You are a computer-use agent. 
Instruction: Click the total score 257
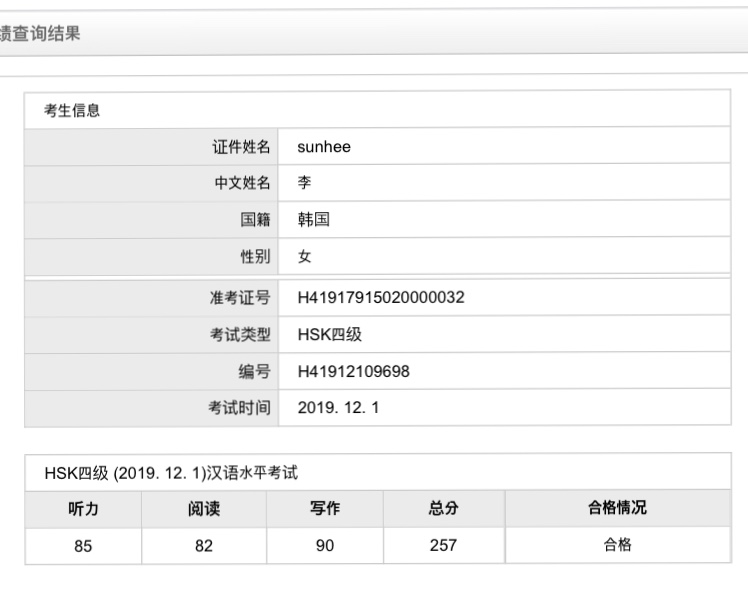(x=443, y=546)
